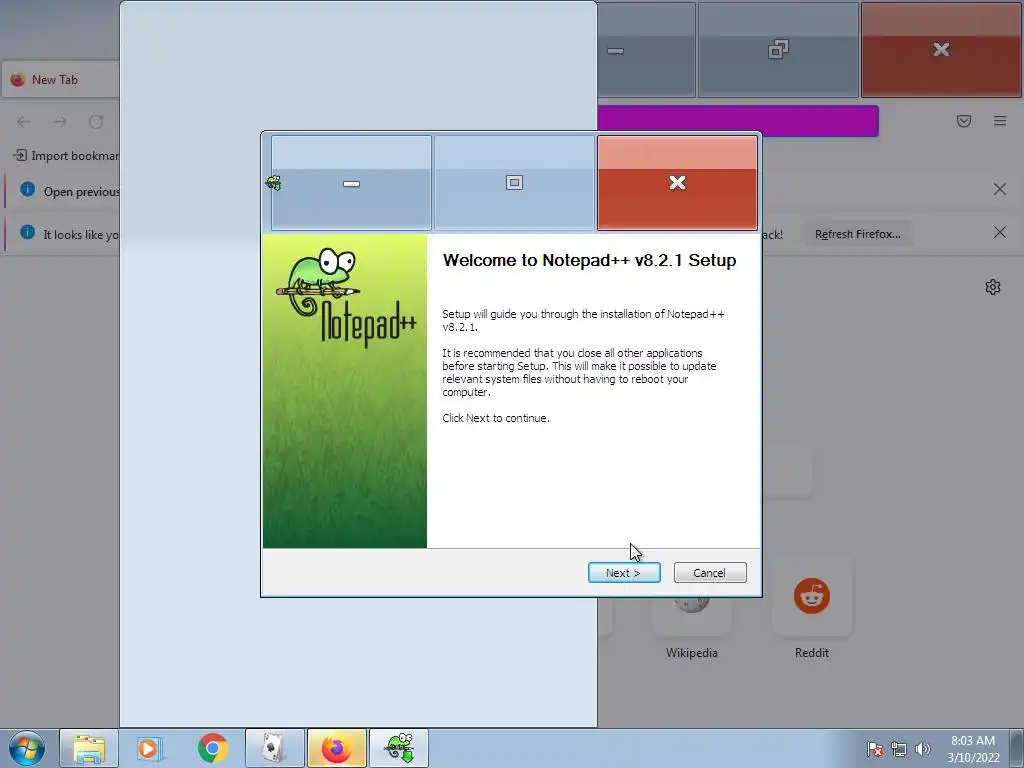Screen dimensions: 1024x768
Task: Open the Reddit shortcut tile
Action: (x=812, y=596)
